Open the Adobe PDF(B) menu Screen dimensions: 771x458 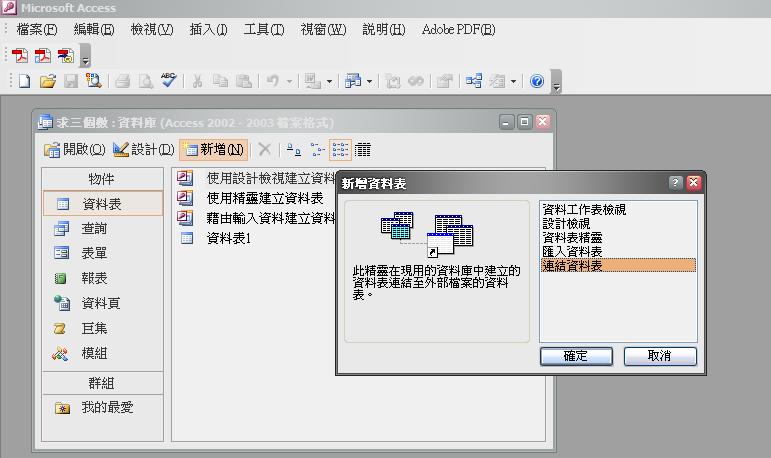click(x=458, y=30)
